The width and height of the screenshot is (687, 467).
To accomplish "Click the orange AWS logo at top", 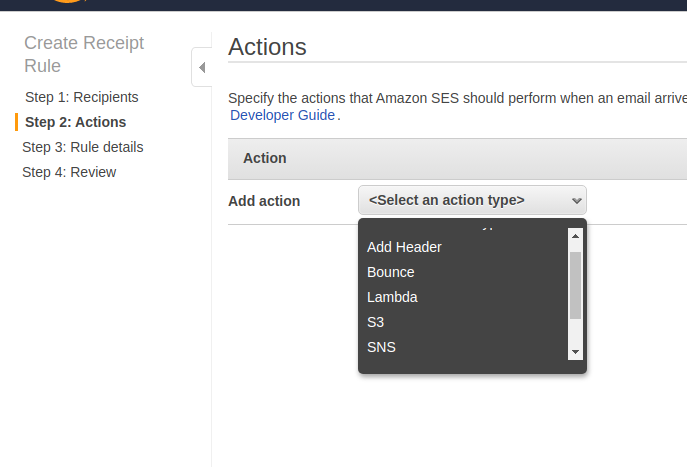I will pos(66,3).
